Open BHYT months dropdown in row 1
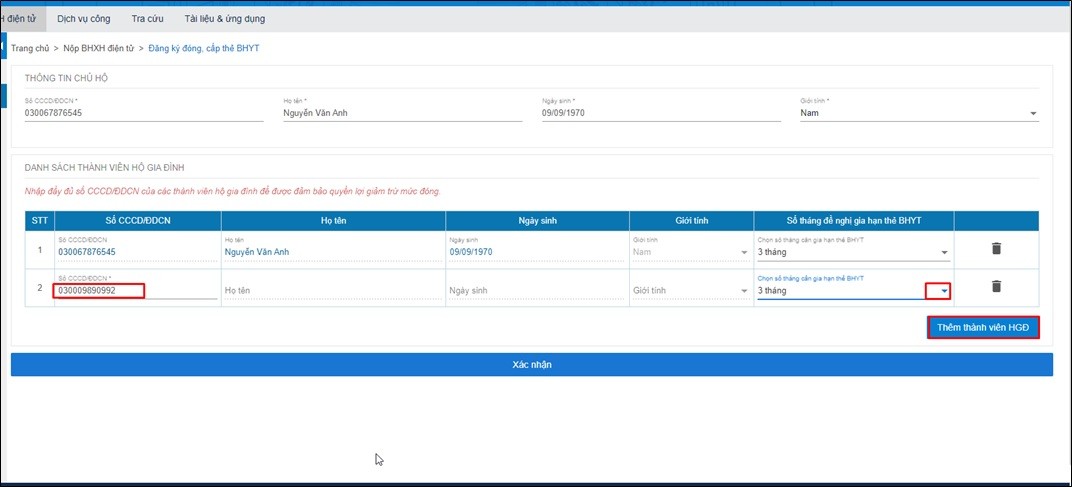This screenshot has width=1072, height=487. 943,253
